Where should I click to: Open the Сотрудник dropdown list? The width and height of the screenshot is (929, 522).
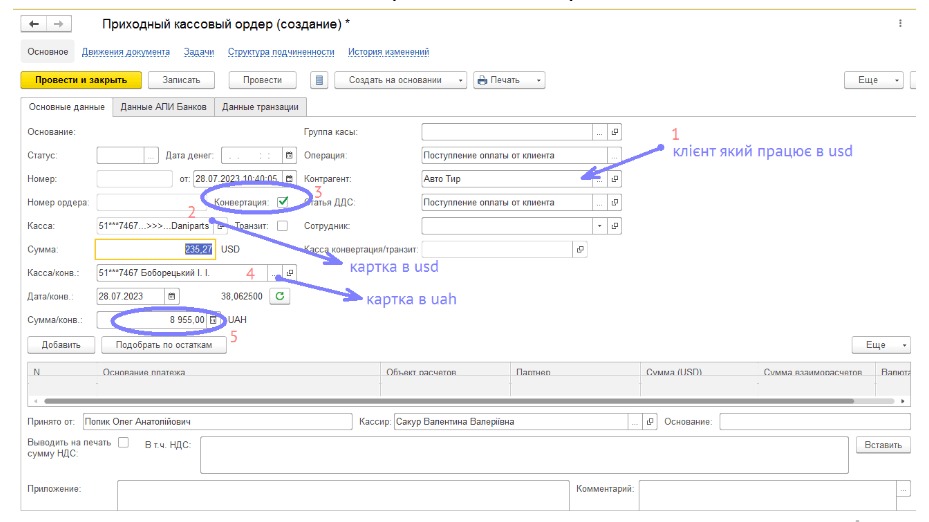coord(599,226)
